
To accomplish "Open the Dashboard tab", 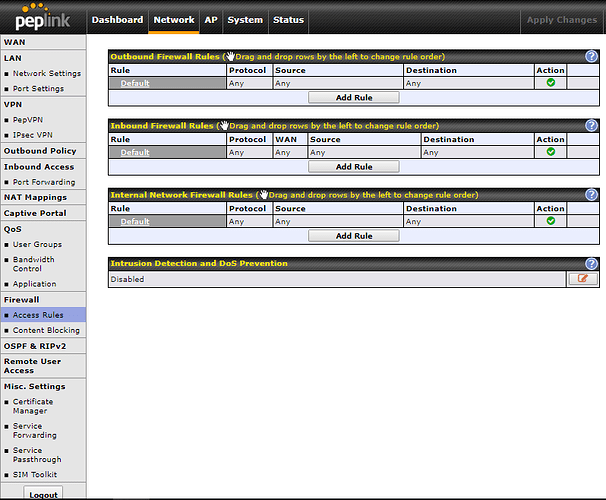I will 117,20.
